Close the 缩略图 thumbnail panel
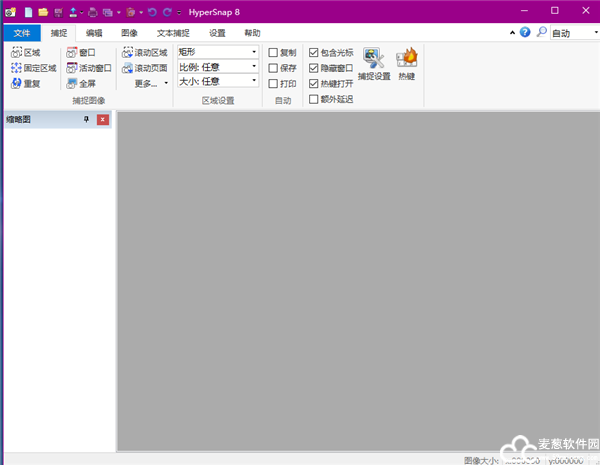Image resolution: width=600 pixels, height=465 pixels. 102,120
